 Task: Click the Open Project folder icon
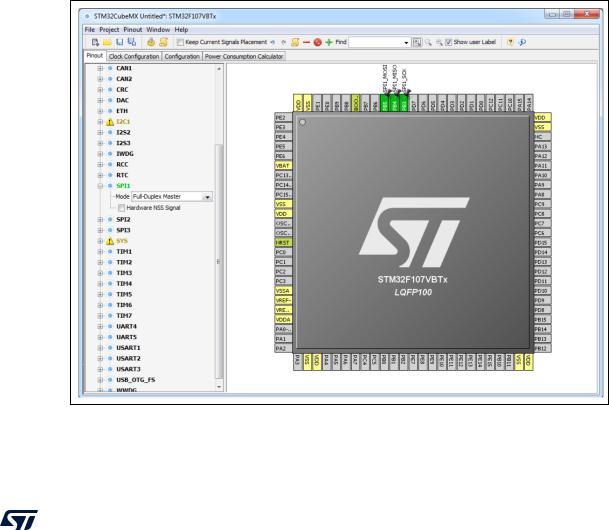click(107, 42)
